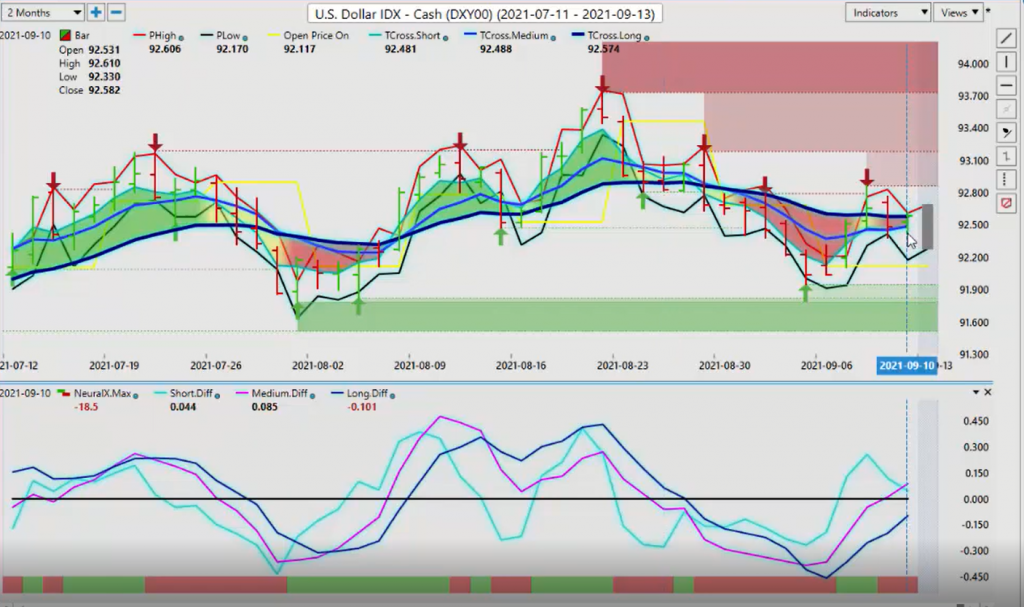Toggle the TCross.Medium indicator dot
This screenshot has width=1024, height=607.
point(553,38)
